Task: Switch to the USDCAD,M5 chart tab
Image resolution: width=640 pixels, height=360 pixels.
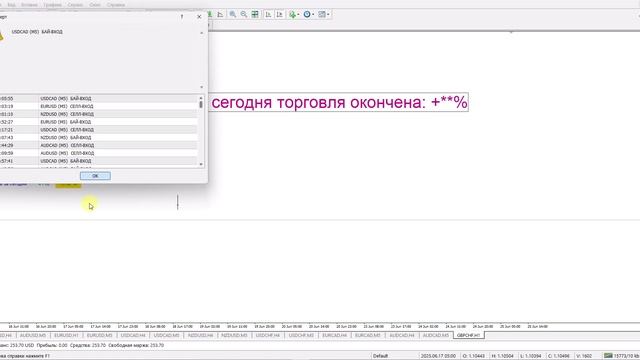Action: pyautogui.click(x=167, y=336)
